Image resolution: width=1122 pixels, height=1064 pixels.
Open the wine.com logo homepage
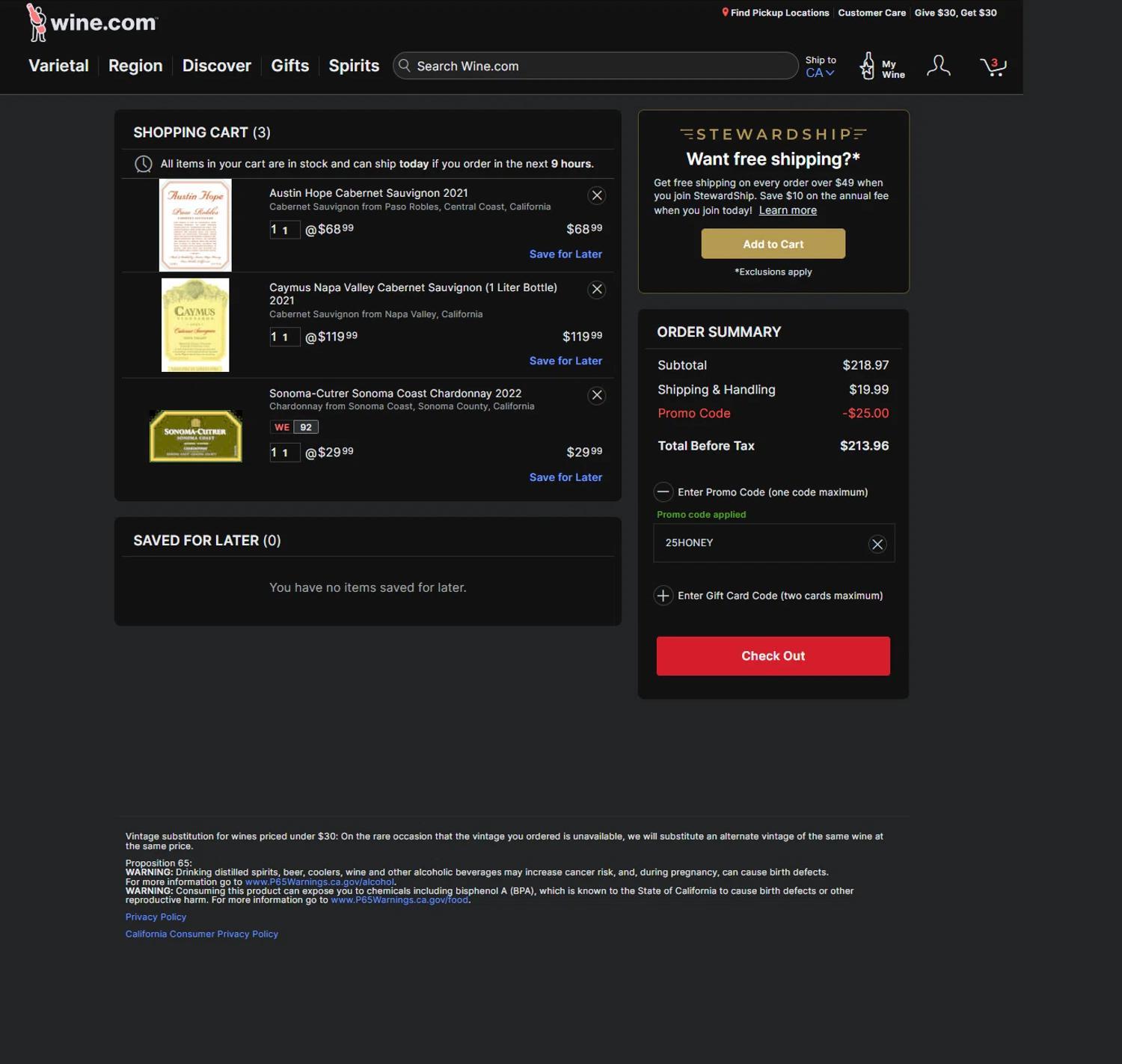[x=91, y=22]
